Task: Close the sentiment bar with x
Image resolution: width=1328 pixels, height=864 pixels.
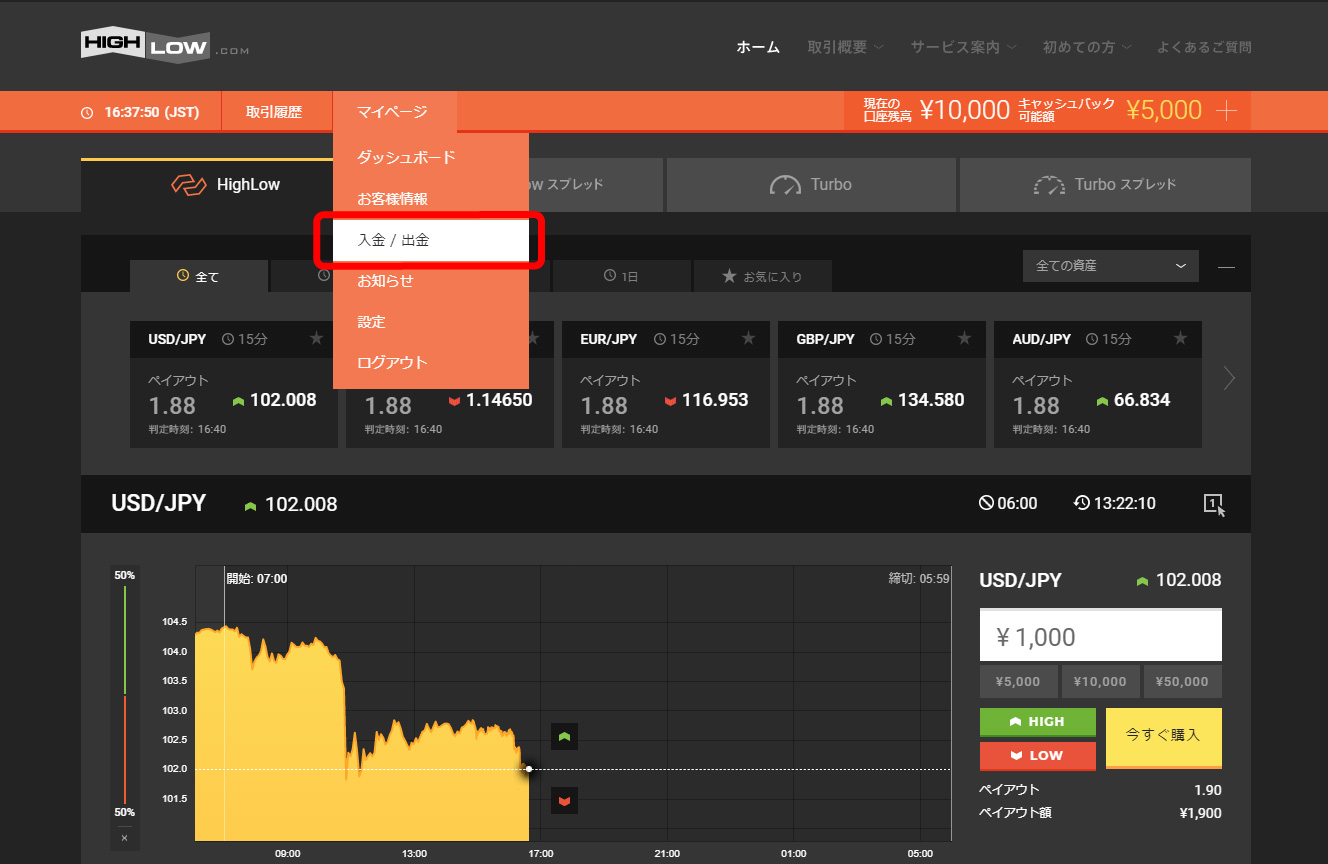Action: point(124,838)
